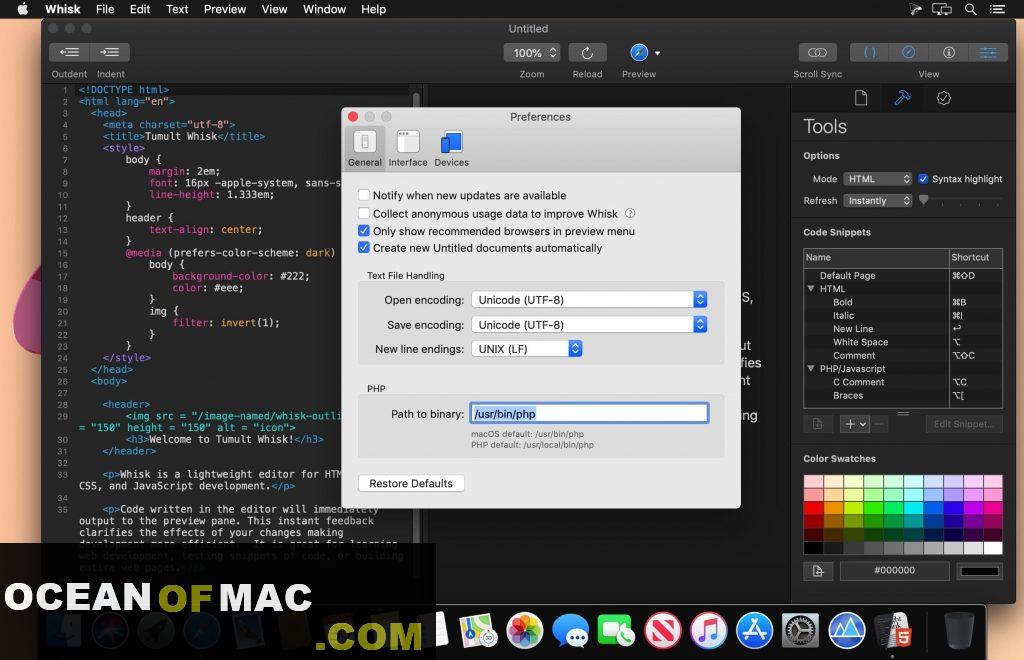Open Messages from the Dock
The width and height of the screenshot is (1024, 660).
(570, 631)
